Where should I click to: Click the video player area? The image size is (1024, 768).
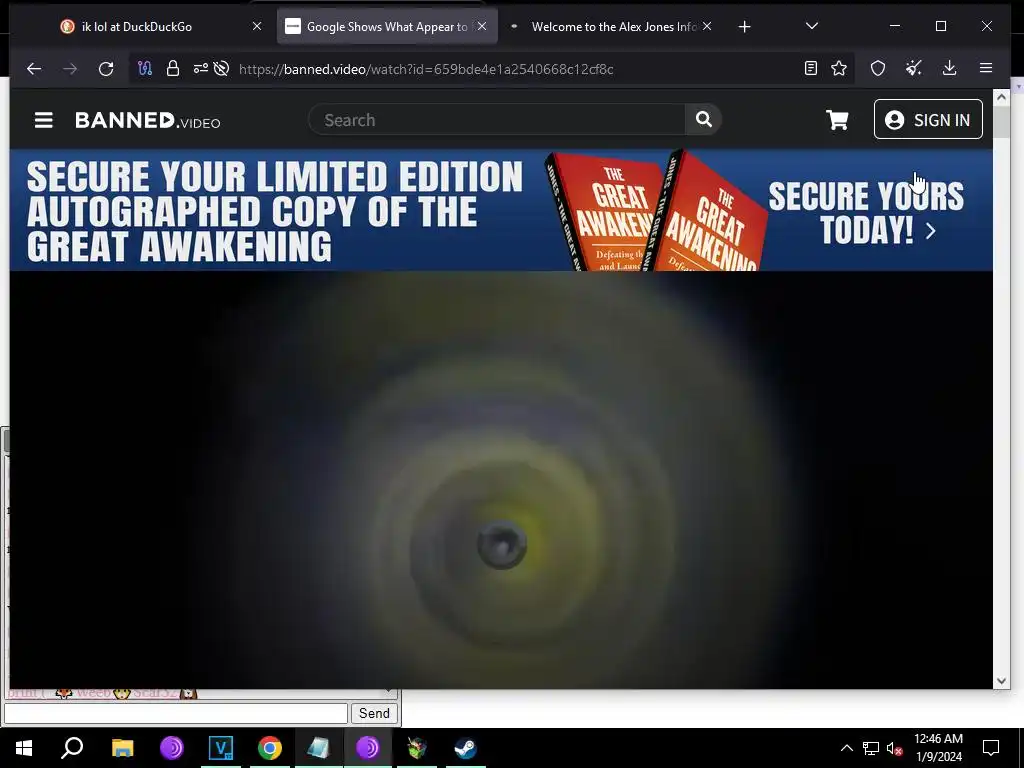click(x=501, y=480)
